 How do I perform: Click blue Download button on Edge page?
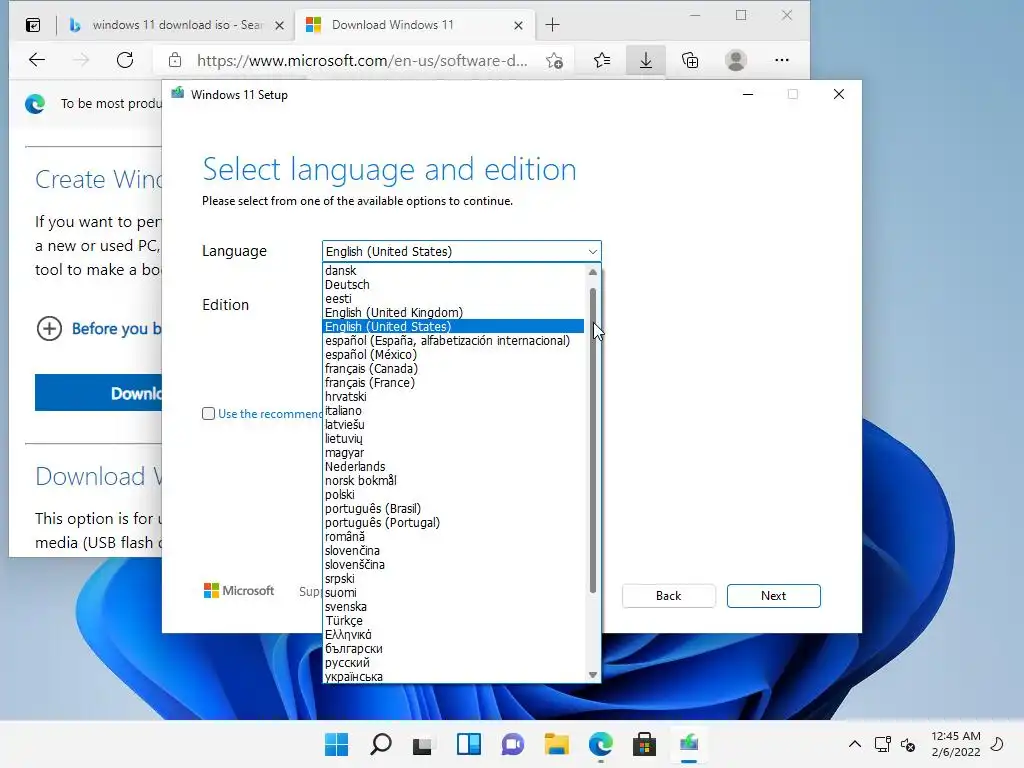(98, 392)
